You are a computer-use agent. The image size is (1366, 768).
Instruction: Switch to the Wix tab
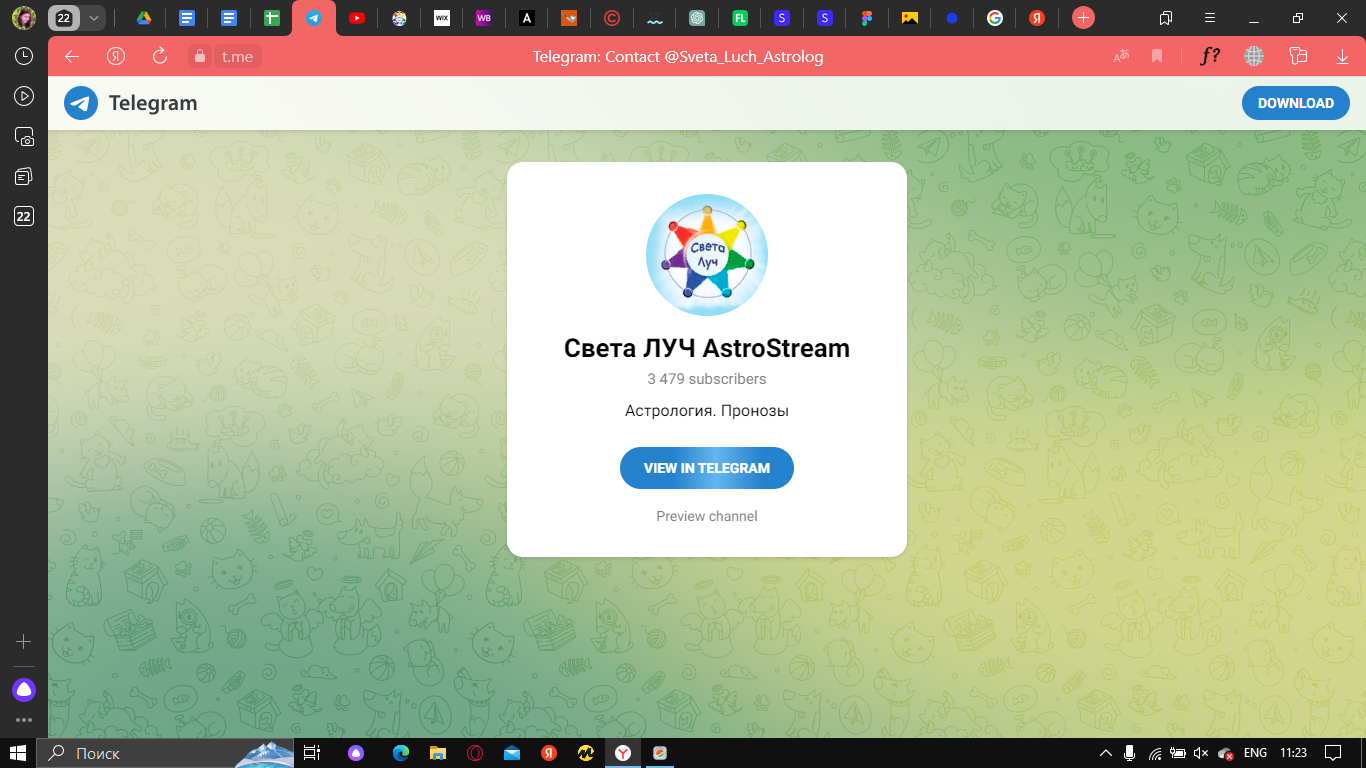441,18
